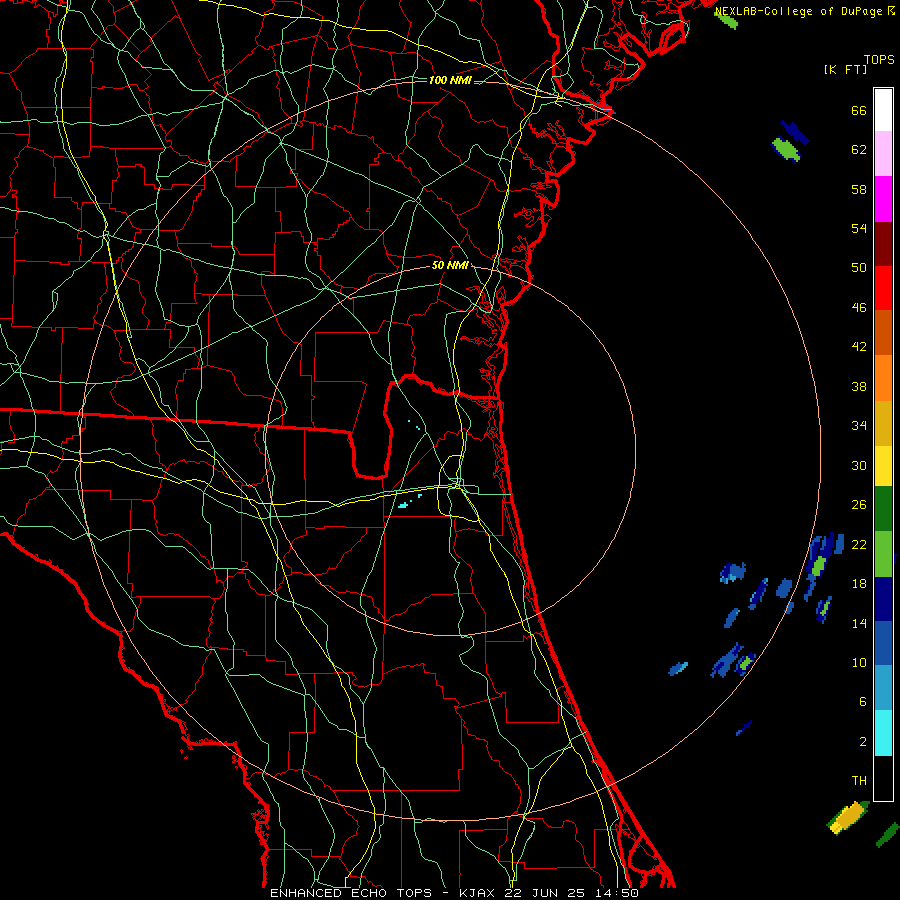The width and height of the screenshot is (900, 900).
Task: Select the dark green legend band
Action: tap(883, 509)
